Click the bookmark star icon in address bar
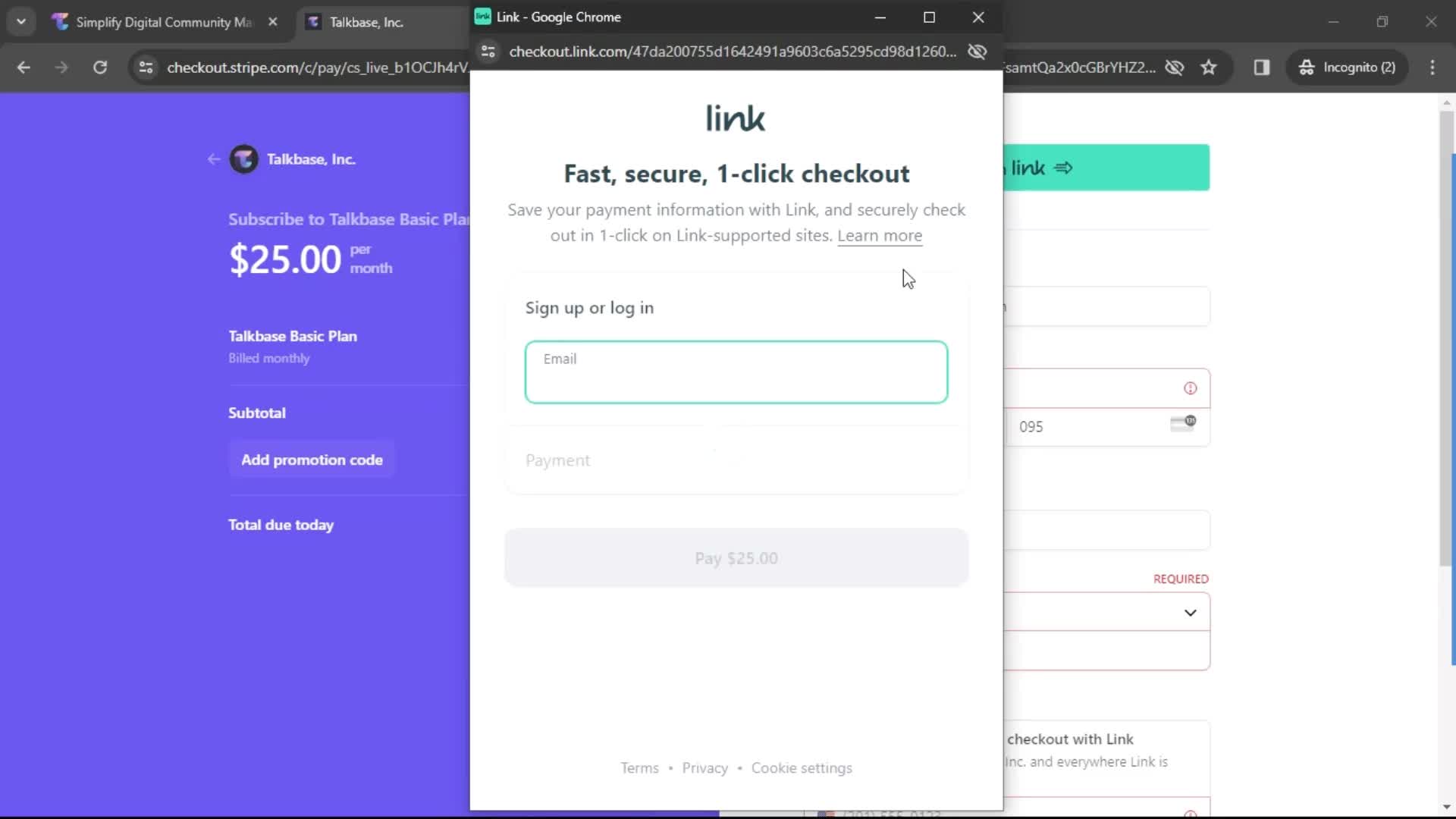This screenshot has width=1456, height=819. point(1209,67)
